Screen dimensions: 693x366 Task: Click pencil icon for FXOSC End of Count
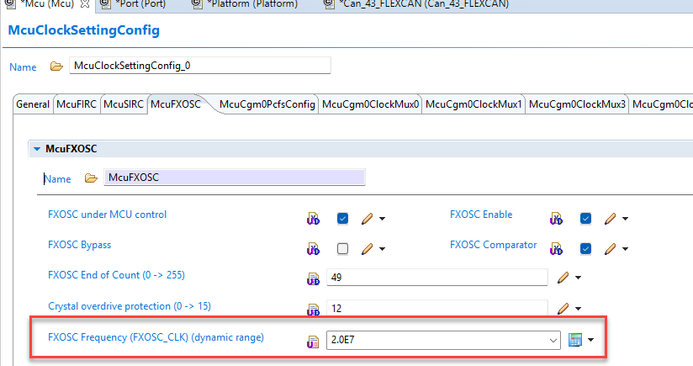pyautogui.click(x=563, y=278)
